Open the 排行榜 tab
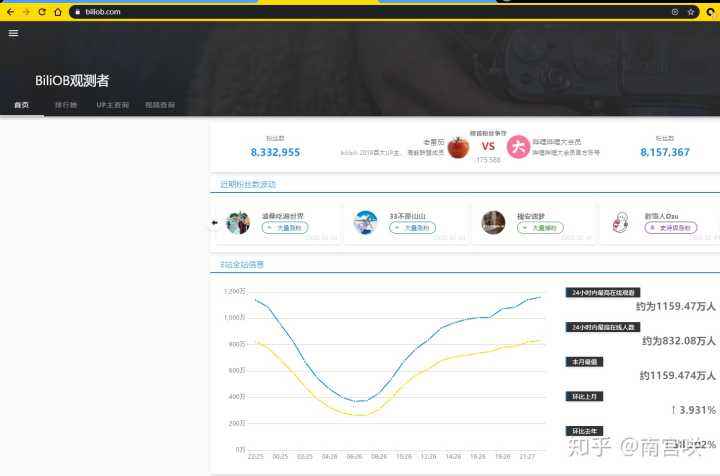This screenshot has height=476, width=720. click(x=66, y=105)
